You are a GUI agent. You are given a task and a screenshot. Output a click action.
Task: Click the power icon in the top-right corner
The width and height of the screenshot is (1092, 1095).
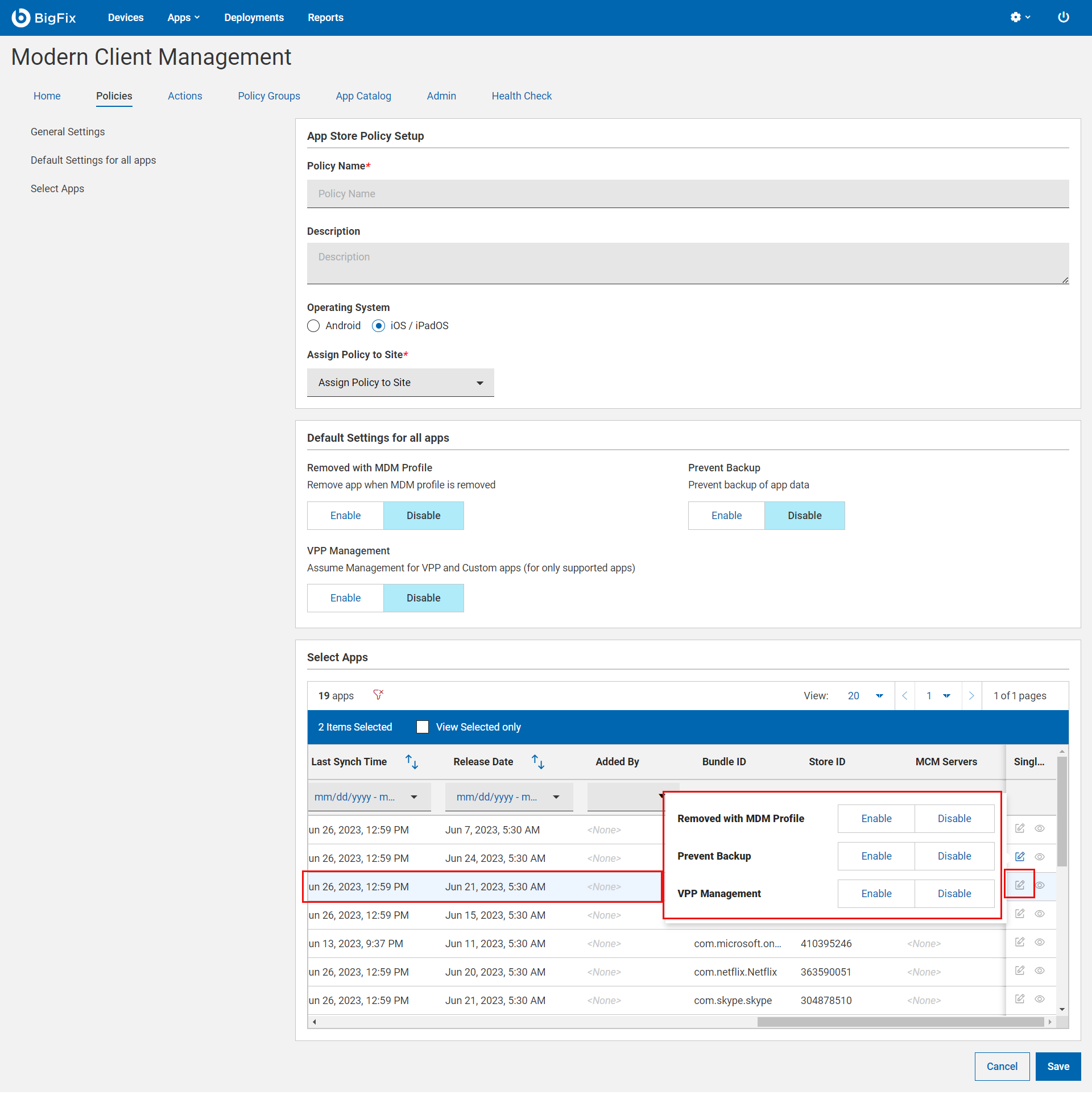1062,18
